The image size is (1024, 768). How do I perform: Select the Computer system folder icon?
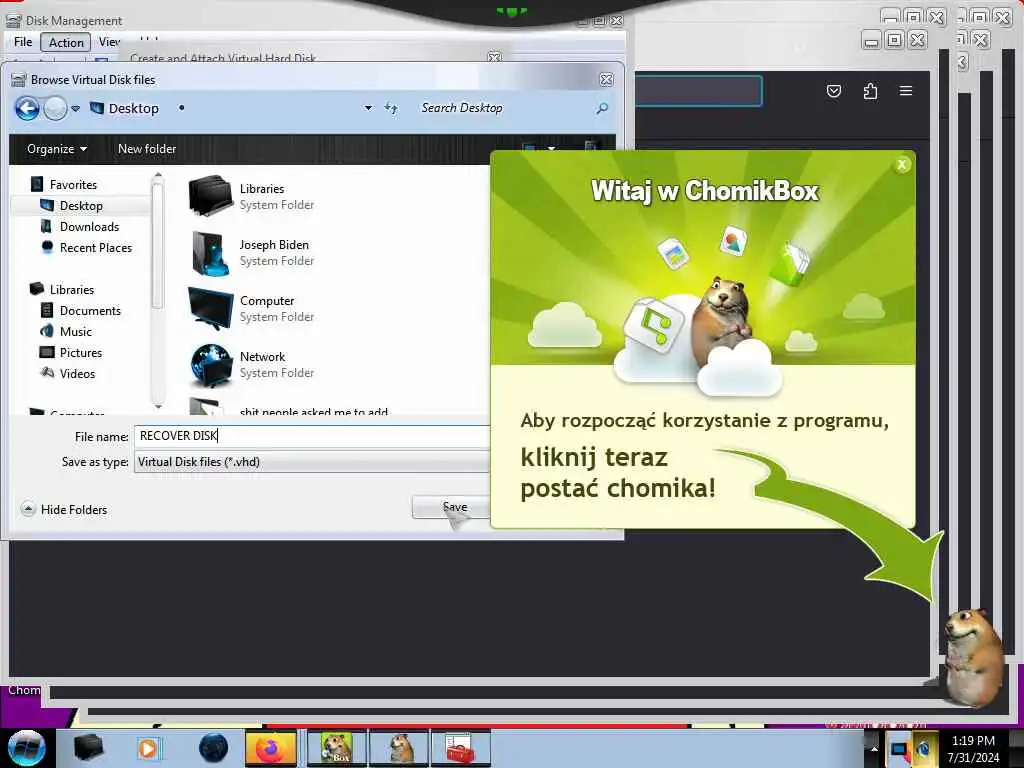pyautogui.click(x=210, y=308)
